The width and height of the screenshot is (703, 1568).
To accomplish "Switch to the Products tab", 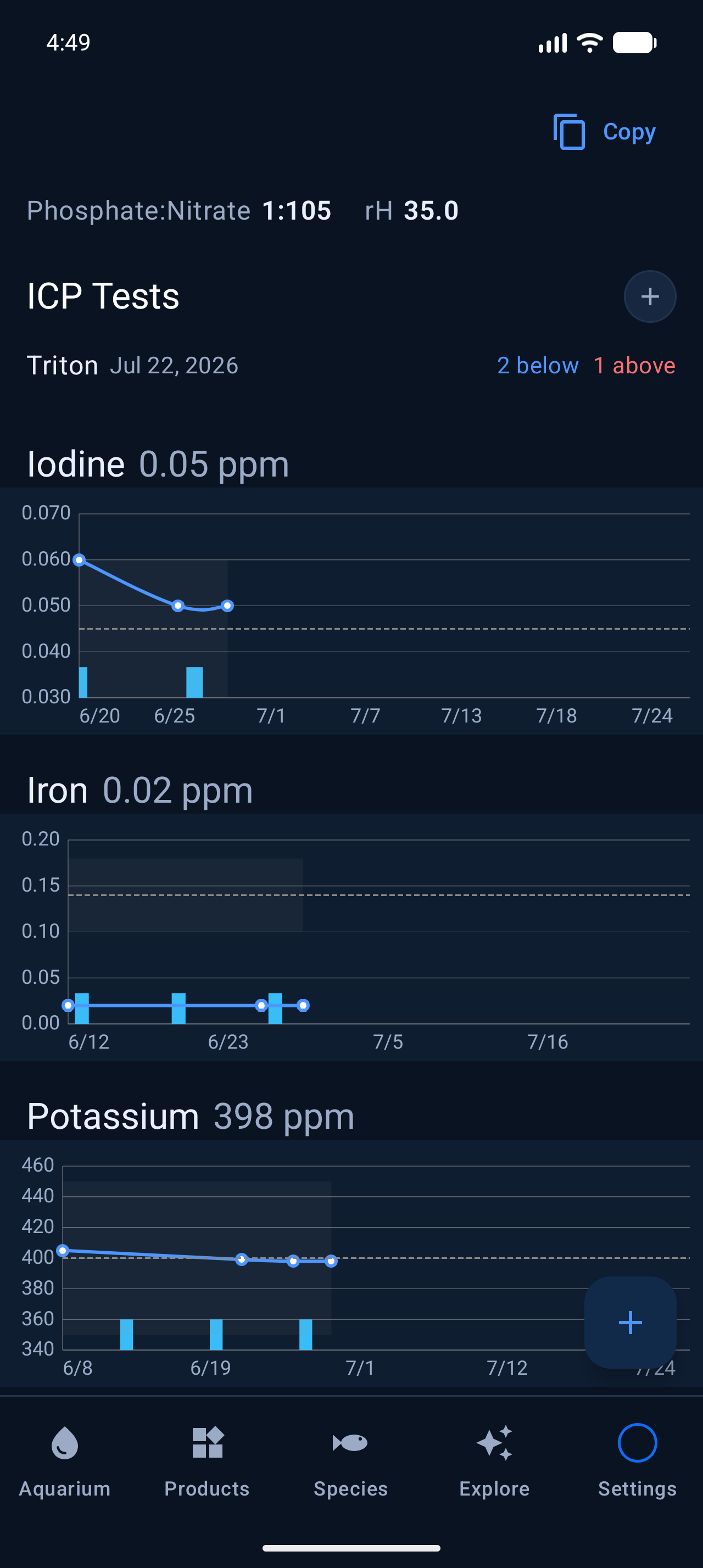I will [x=207, y=1461].
